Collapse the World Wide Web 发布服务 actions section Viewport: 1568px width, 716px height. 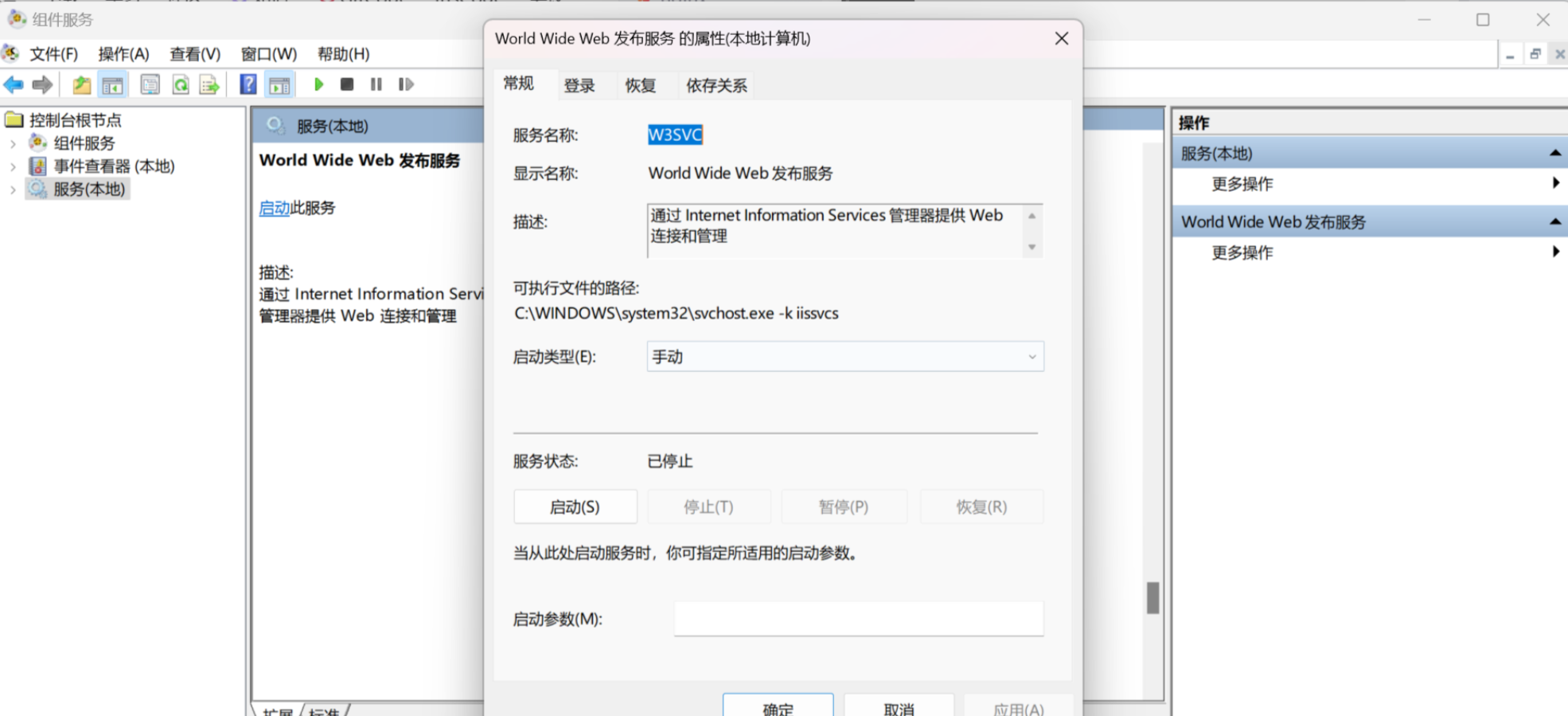1554,221
